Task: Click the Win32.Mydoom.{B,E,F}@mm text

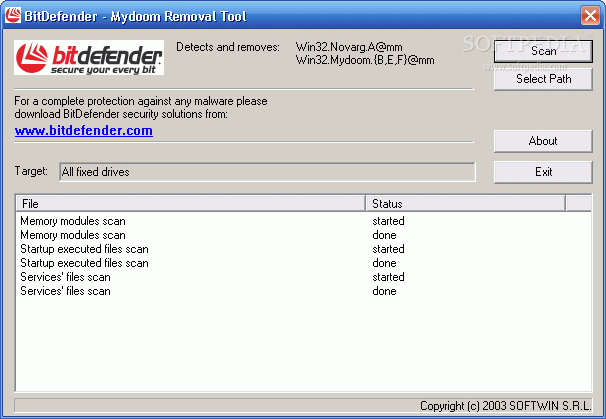Action: tap(365, 60)
